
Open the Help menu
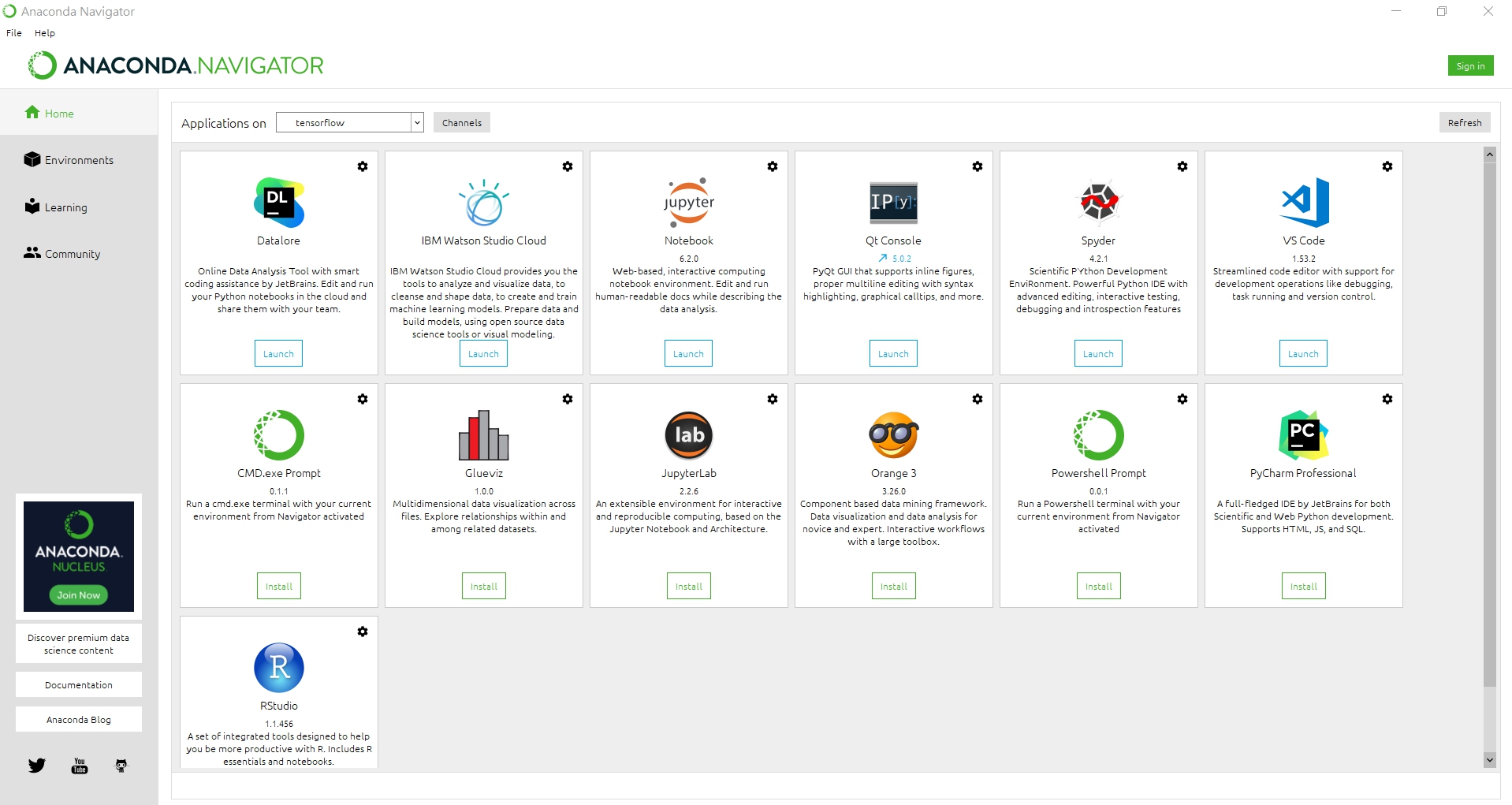[45, 33]
